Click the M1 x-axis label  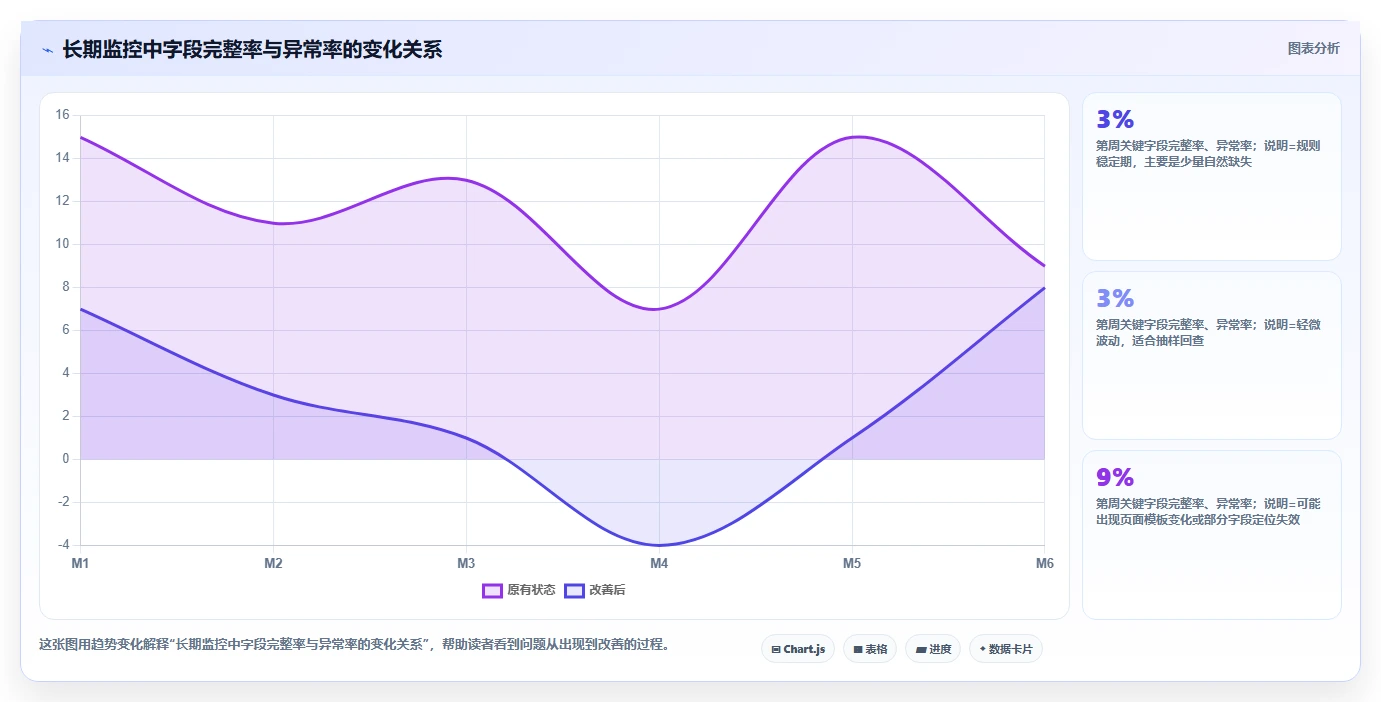pos(80,563)
